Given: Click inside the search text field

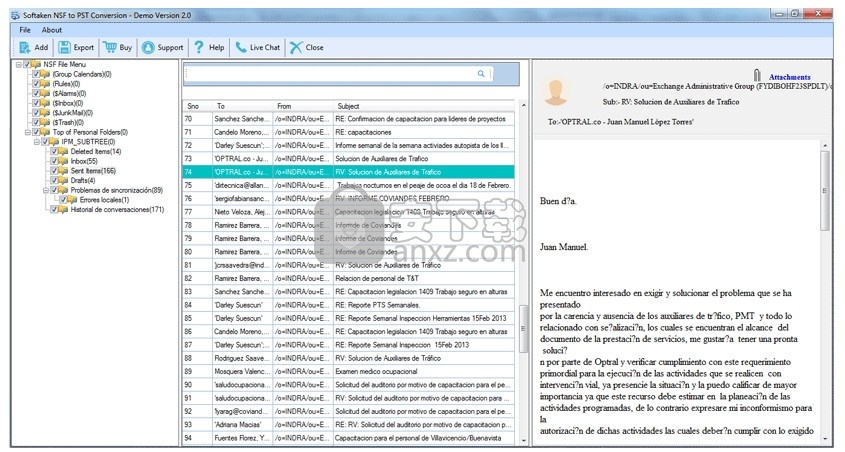Looking at the screenshot, I should (x=331, y=74).
